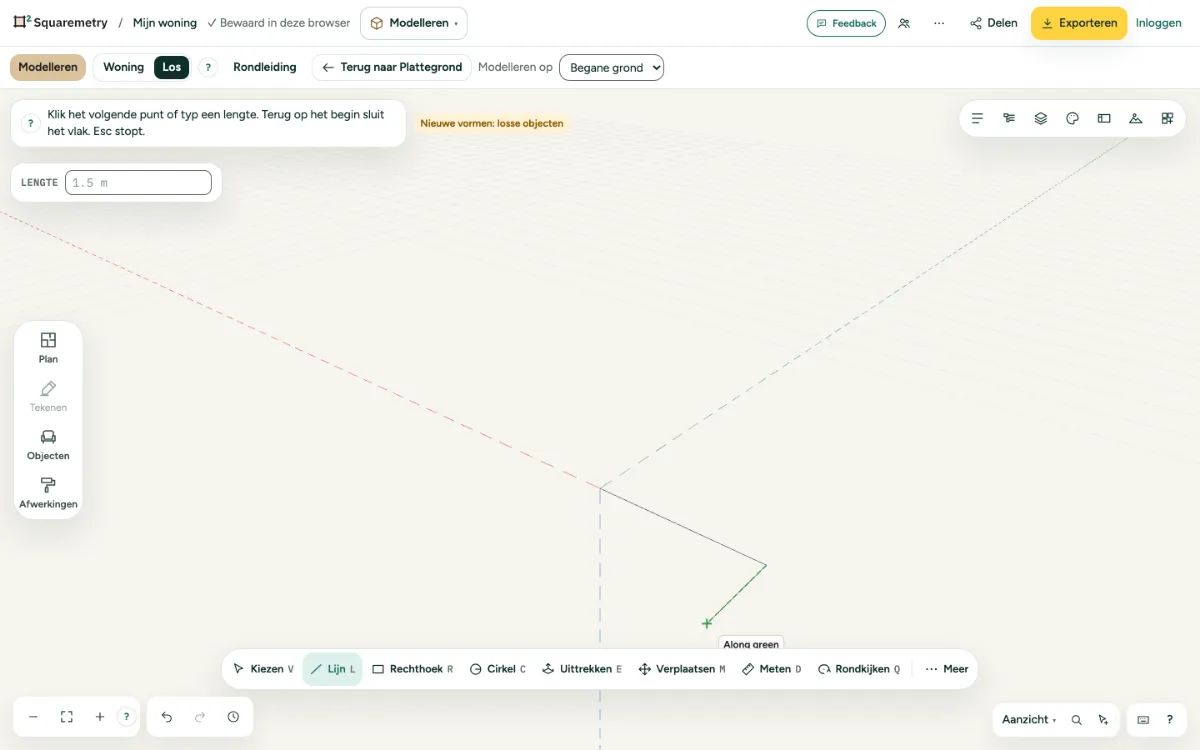This screenshot has height=750, width=1200.
Task: Open keyboard shortcuts icon
Action: click(1143, 720)
